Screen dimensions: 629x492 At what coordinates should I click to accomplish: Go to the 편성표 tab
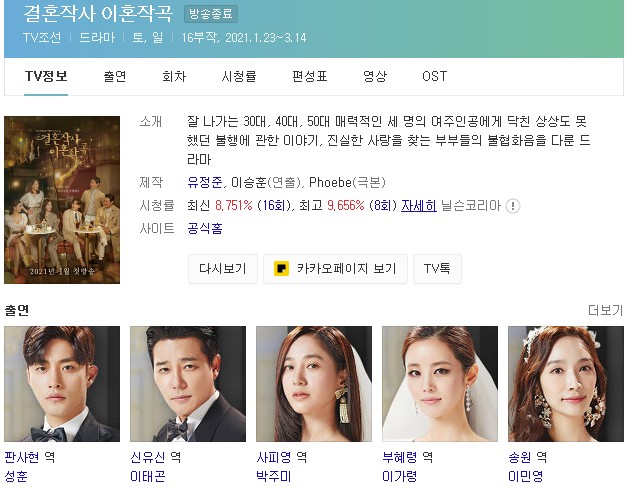point(310,76)
